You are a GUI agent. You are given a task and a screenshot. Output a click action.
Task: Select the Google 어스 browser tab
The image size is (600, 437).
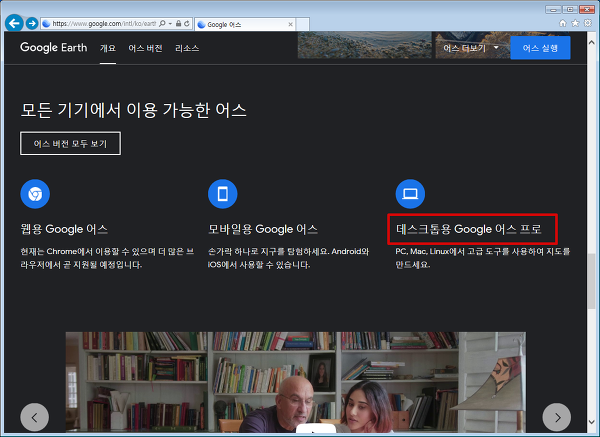245,24
